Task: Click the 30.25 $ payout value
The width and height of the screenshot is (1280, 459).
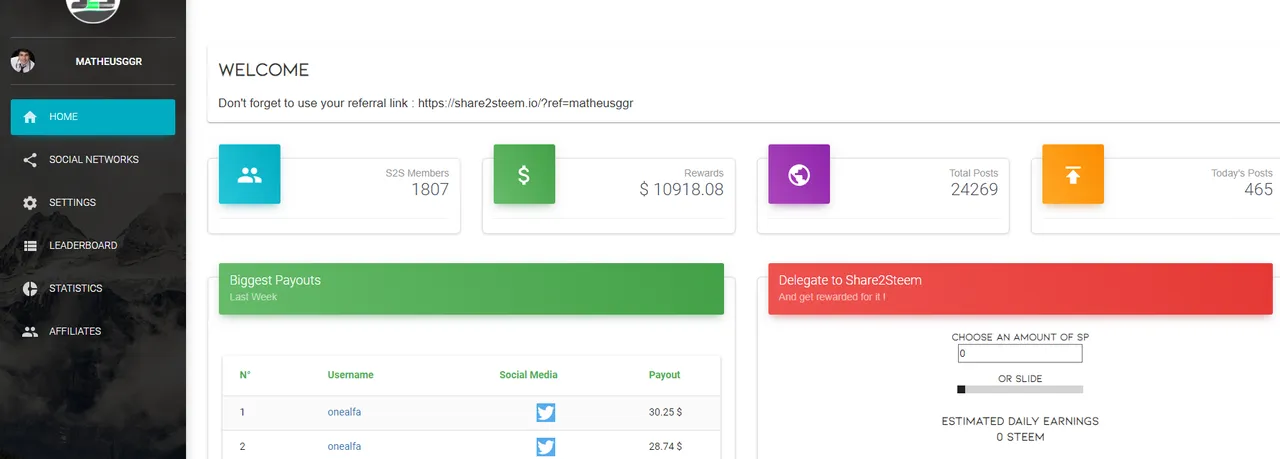Action: pyautogui.click(x=665, y=412)
